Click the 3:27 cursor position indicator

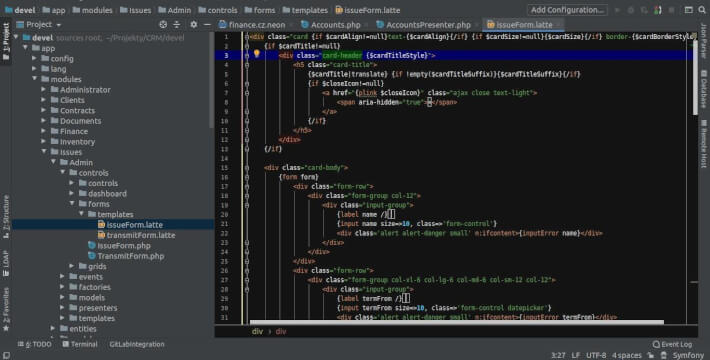558,355
